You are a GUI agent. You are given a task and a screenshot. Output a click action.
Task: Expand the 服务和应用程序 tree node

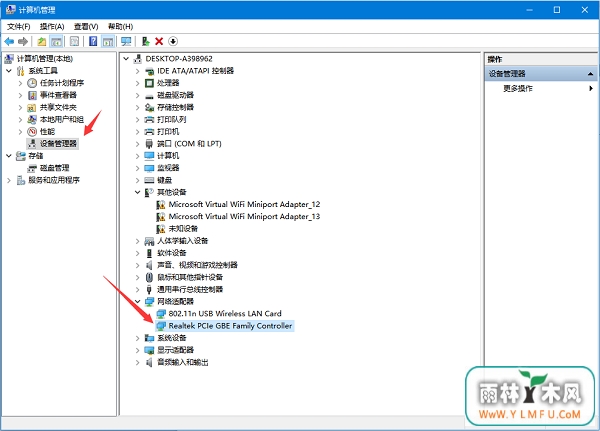[x=9, y=180]
